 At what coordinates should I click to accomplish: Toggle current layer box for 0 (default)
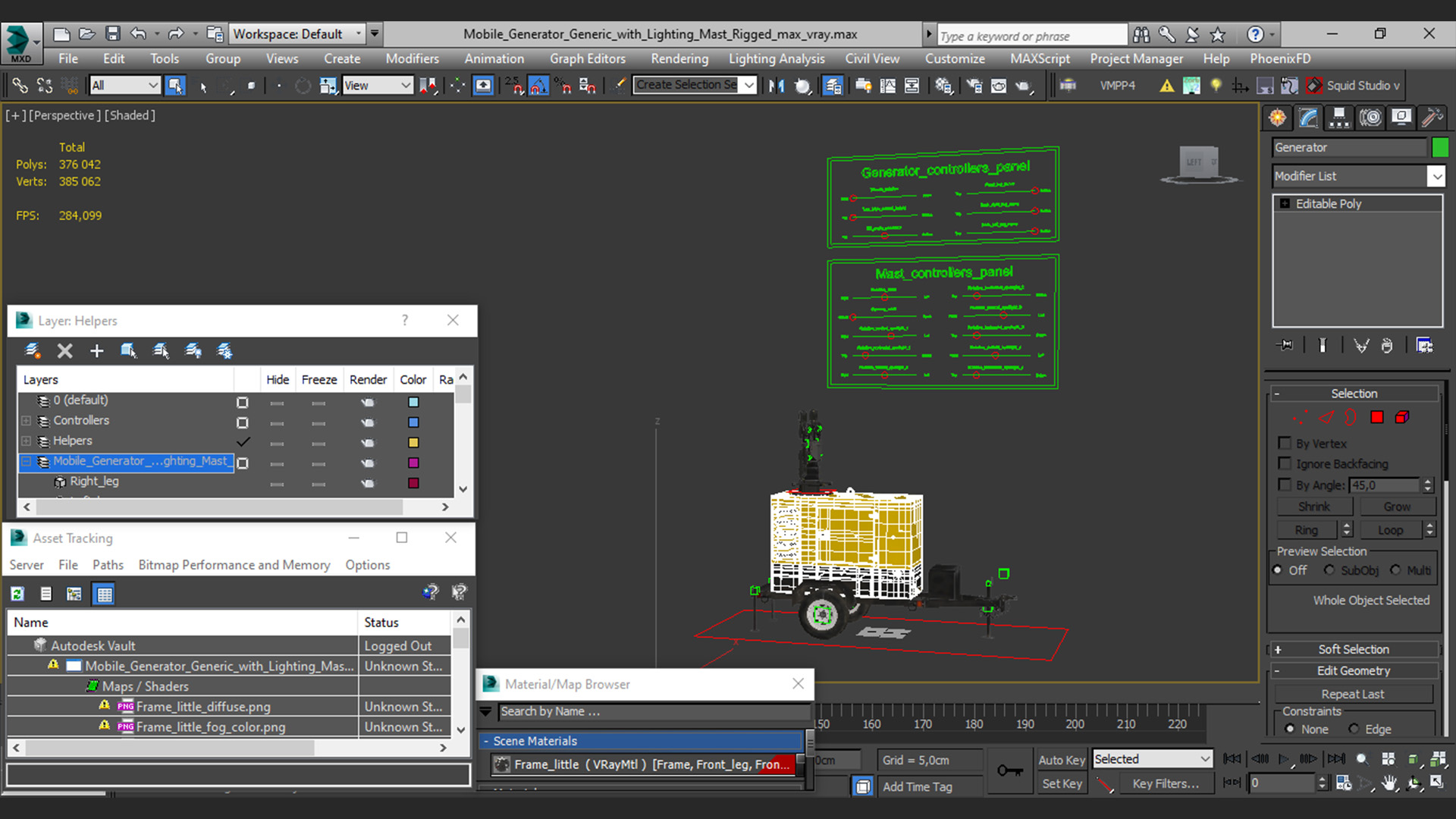click(243, 402)
